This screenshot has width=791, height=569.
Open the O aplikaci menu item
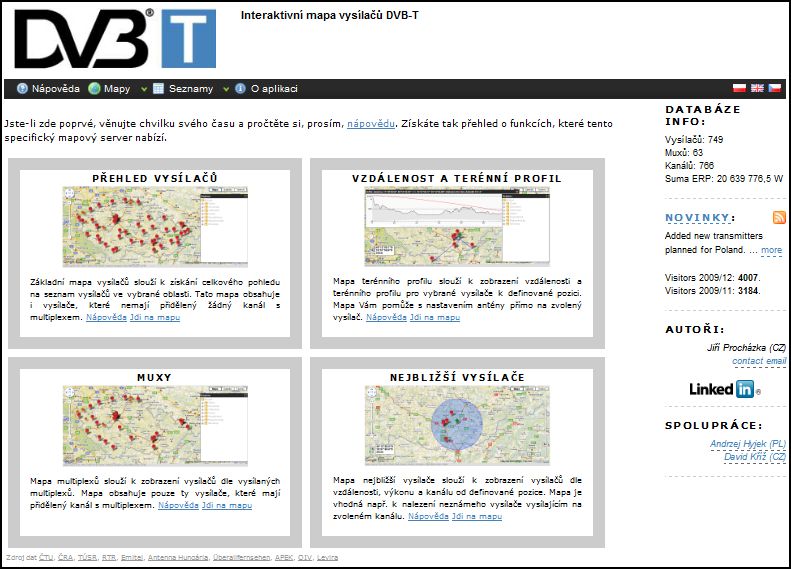tap(274, 89)
